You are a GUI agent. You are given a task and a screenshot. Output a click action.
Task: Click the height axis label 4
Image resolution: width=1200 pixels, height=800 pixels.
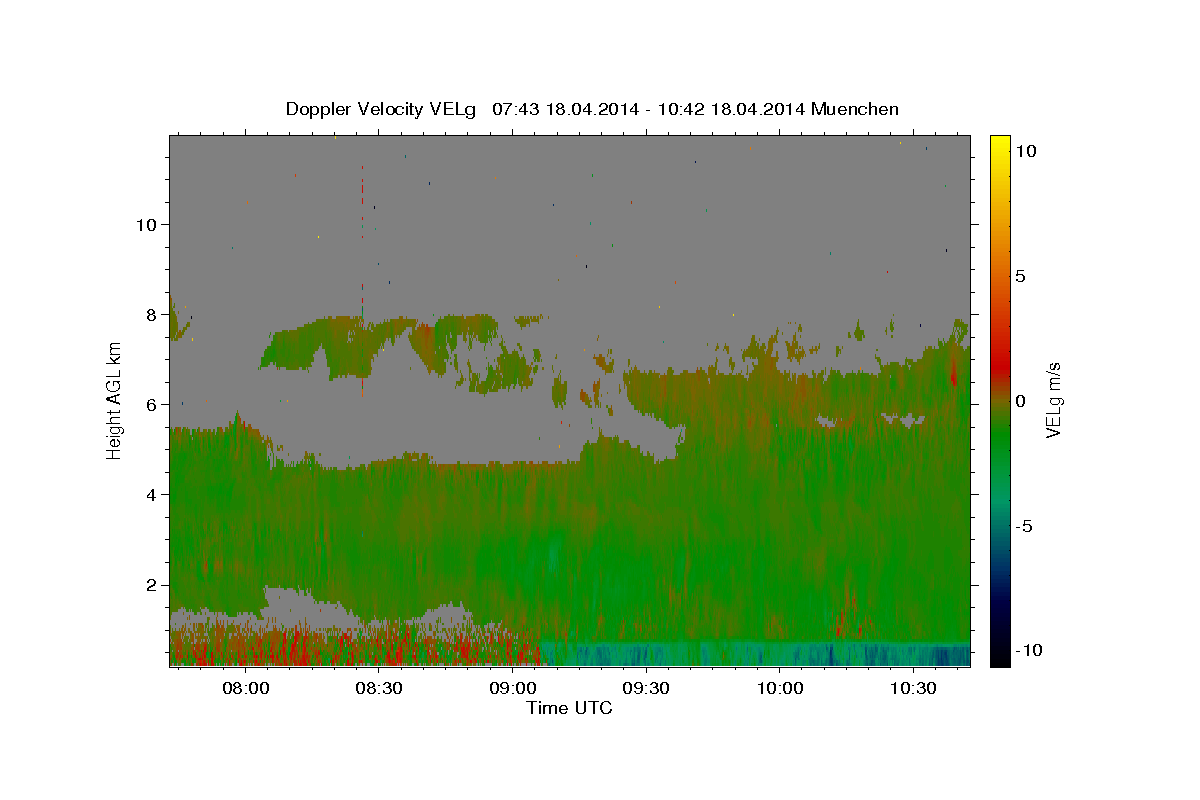(150, 494)
